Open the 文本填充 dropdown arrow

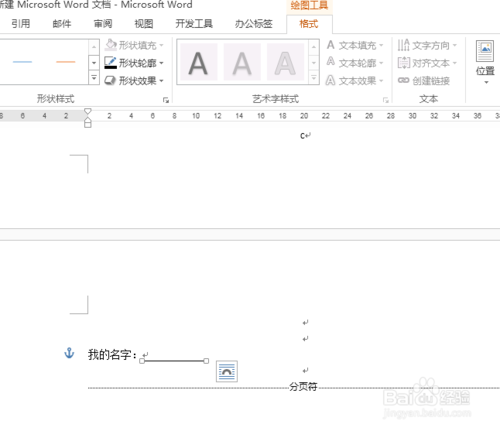click(381, 45)
